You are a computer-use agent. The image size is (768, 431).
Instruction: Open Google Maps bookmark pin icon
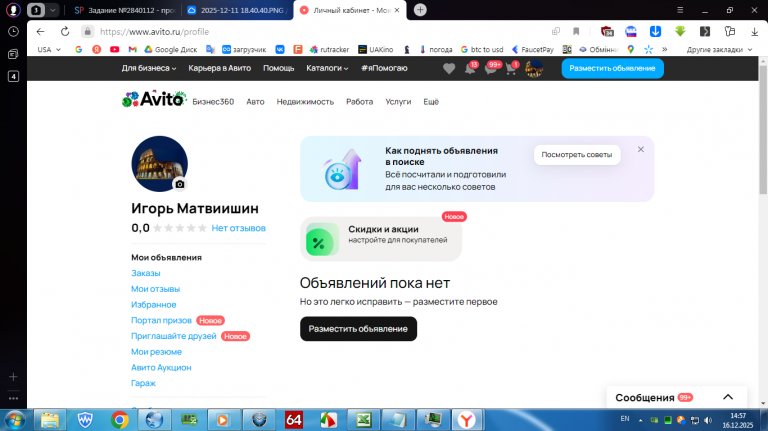coord(630,49)
